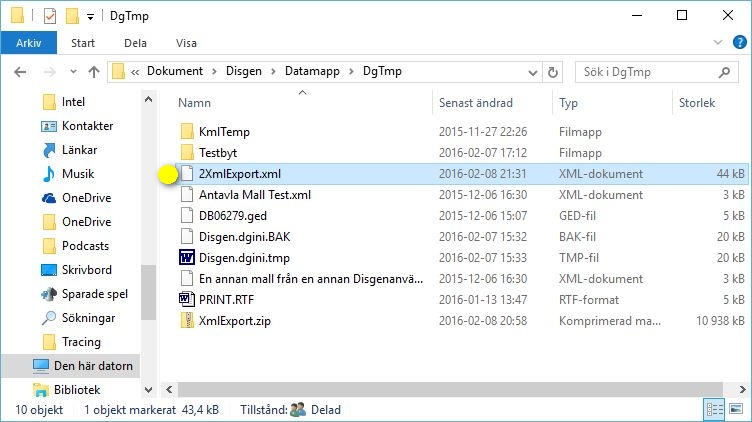Open the Arkiv file menu
The width and height of the screenshot is (752, 422).
(29, 43)
